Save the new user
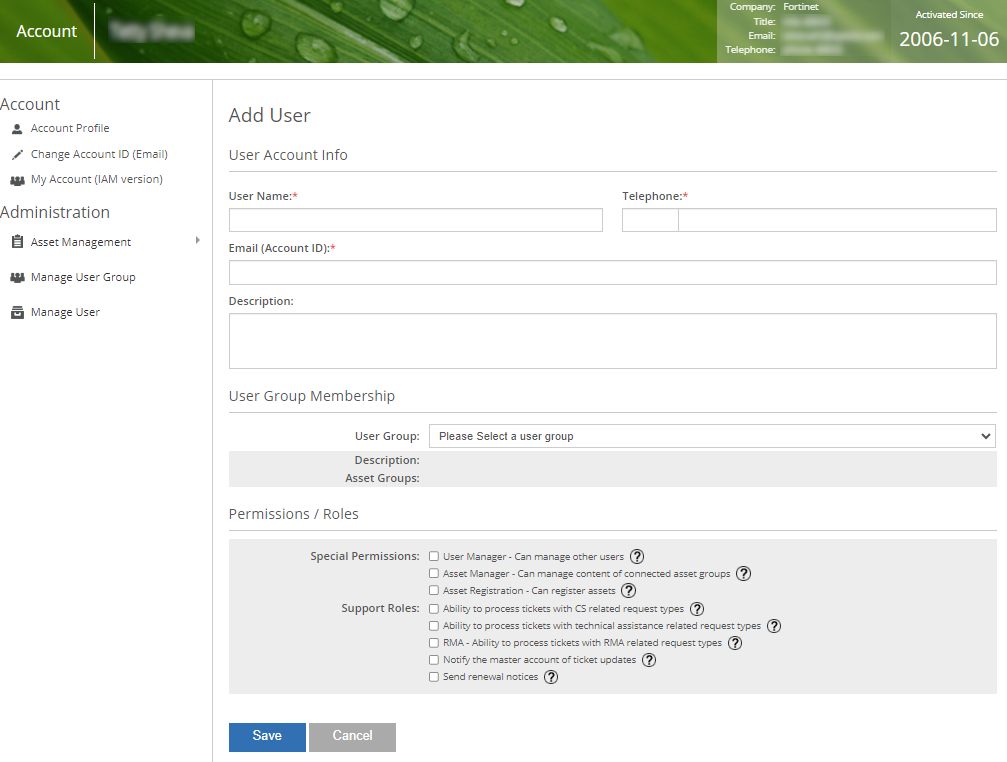The height and width of the screenshot is (762, 1007). pyautogui.click(x=266, y=736)
